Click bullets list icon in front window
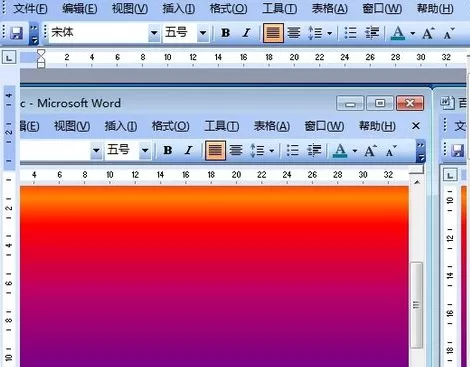 (292, 150)
